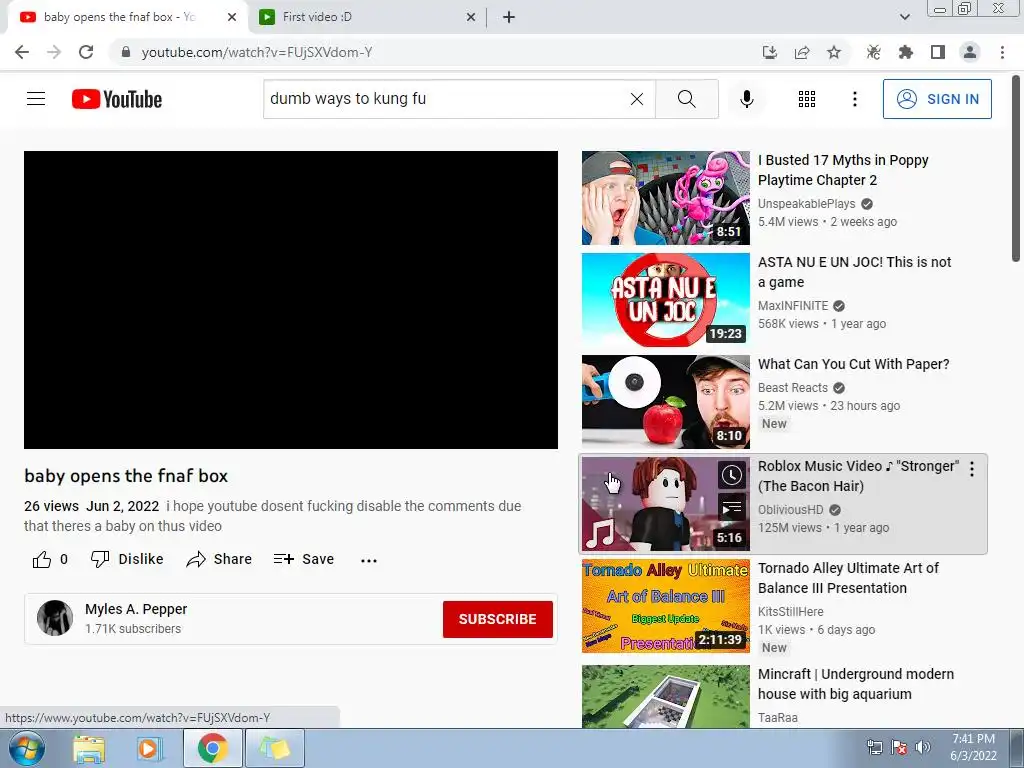Open a new browser tab
The height and width of the screenshot is (768, 1024).
[509, 17]
